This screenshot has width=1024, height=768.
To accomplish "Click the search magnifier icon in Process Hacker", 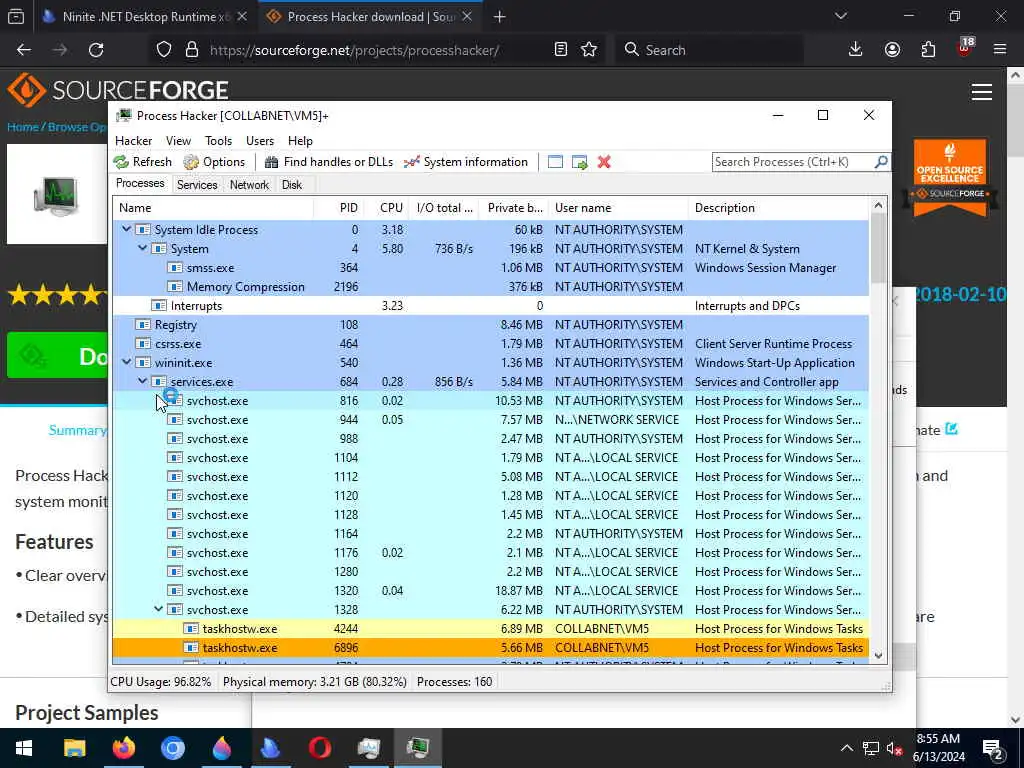I will 881,161.
